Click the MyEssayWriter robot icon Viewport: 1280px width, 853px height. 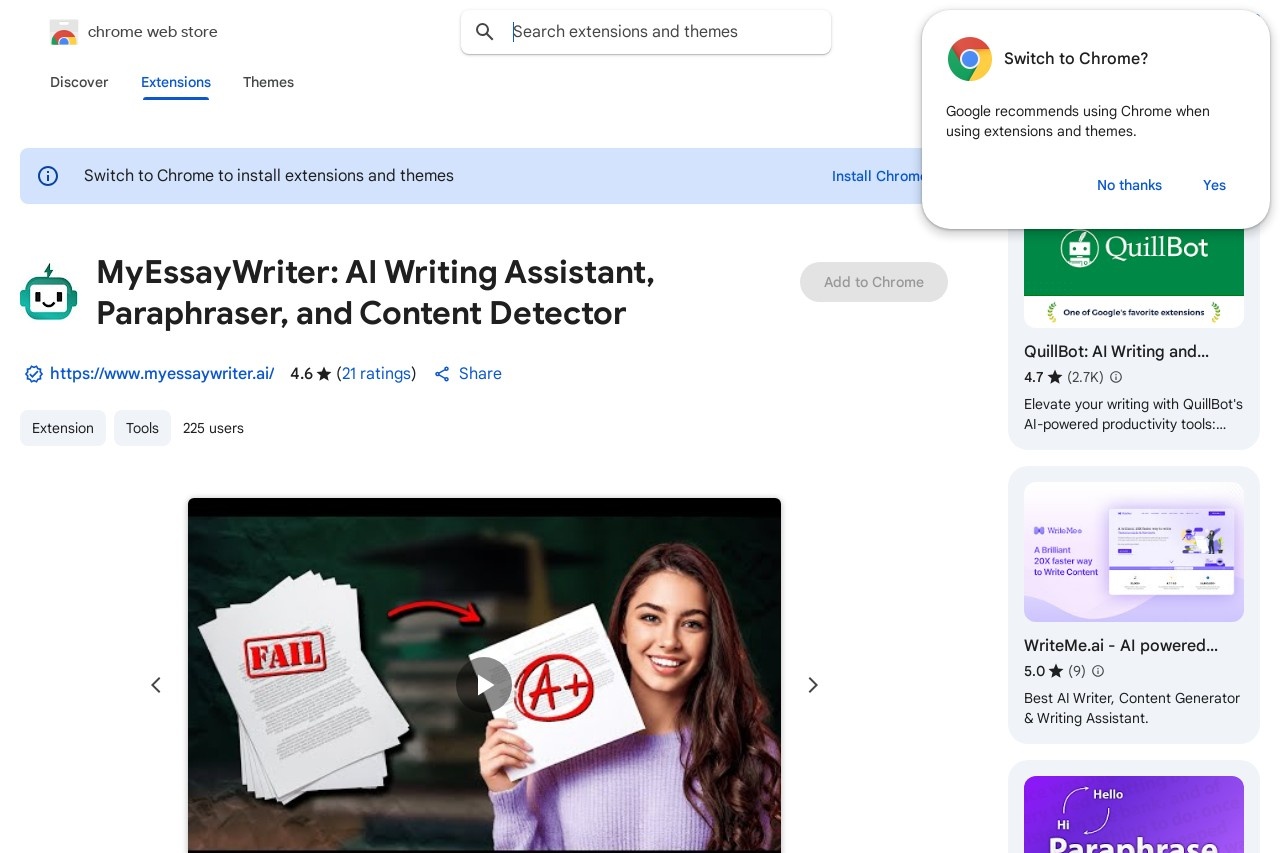coord(48,292)
